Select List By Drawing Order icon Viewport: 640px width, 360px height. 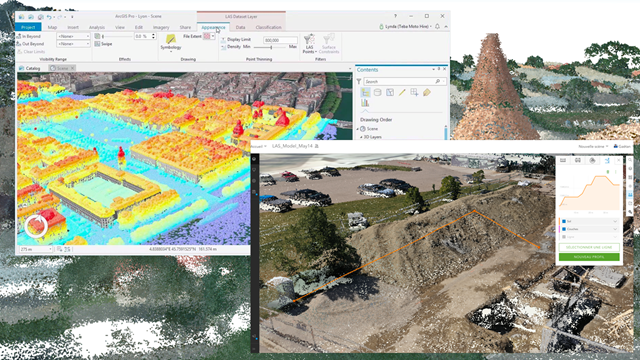(365, 93)
